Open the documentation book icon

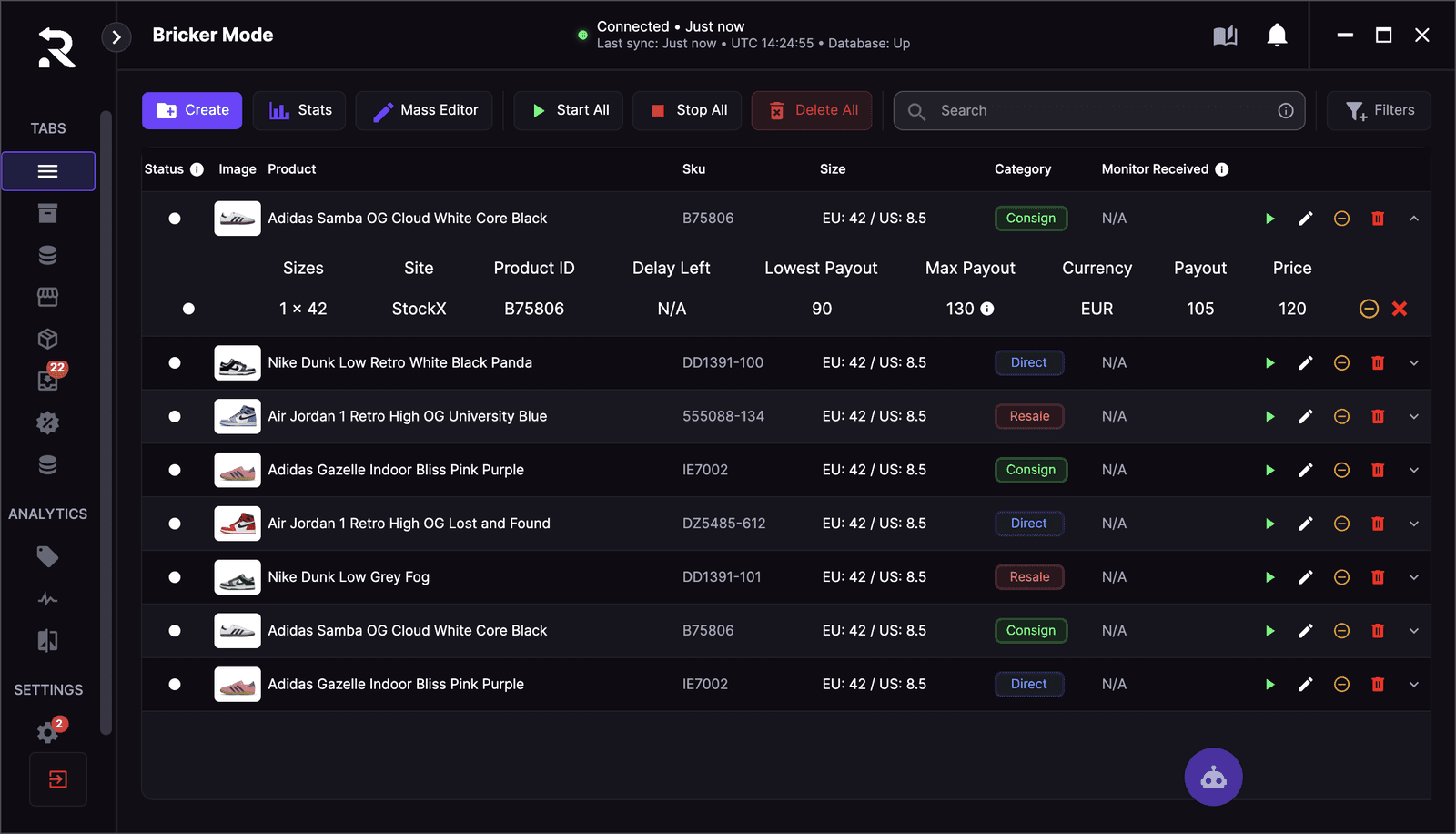(1225, 36)
